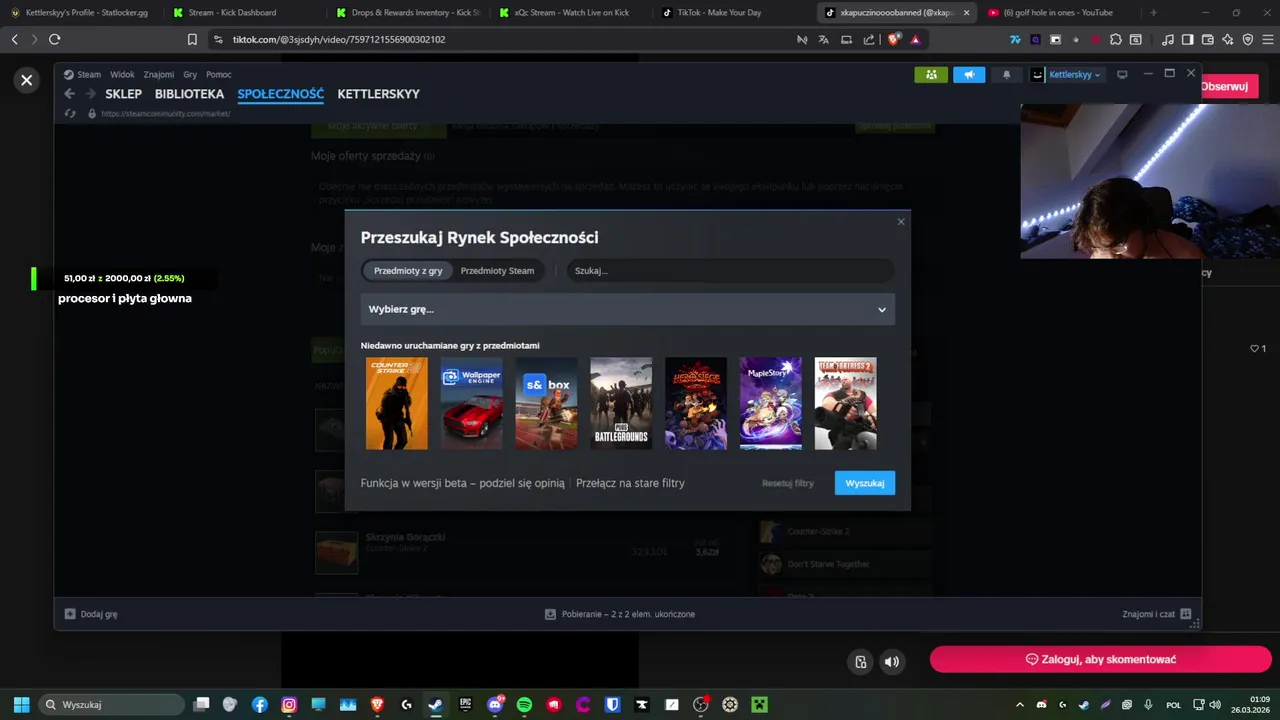Open Brave Leo AI sparkle icon

pyautogui.click(x=1228, y=39)
